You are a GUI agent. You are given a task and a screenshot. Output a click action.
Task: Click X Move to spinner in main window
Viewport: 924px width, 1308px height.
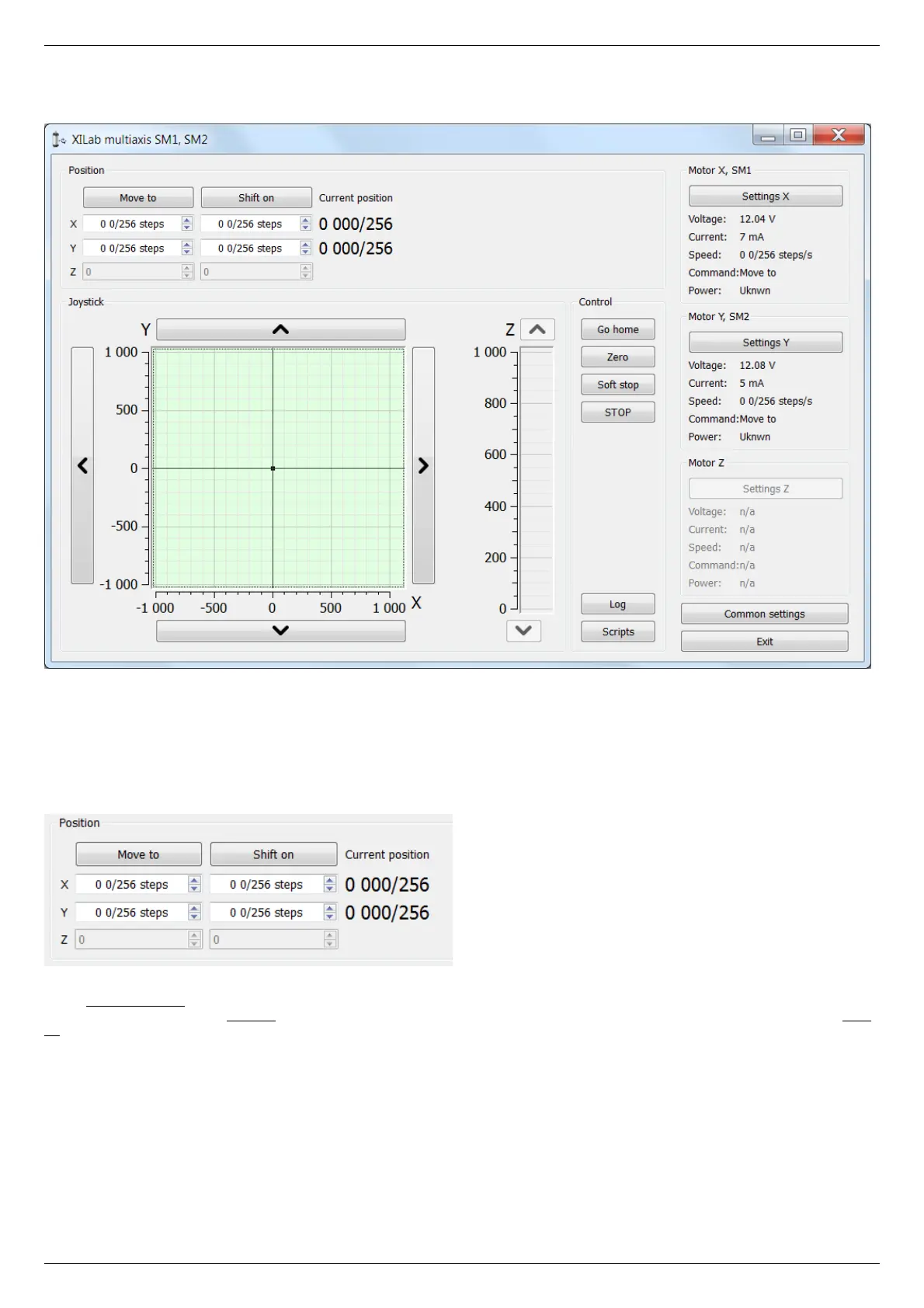(x=187, y=224)
